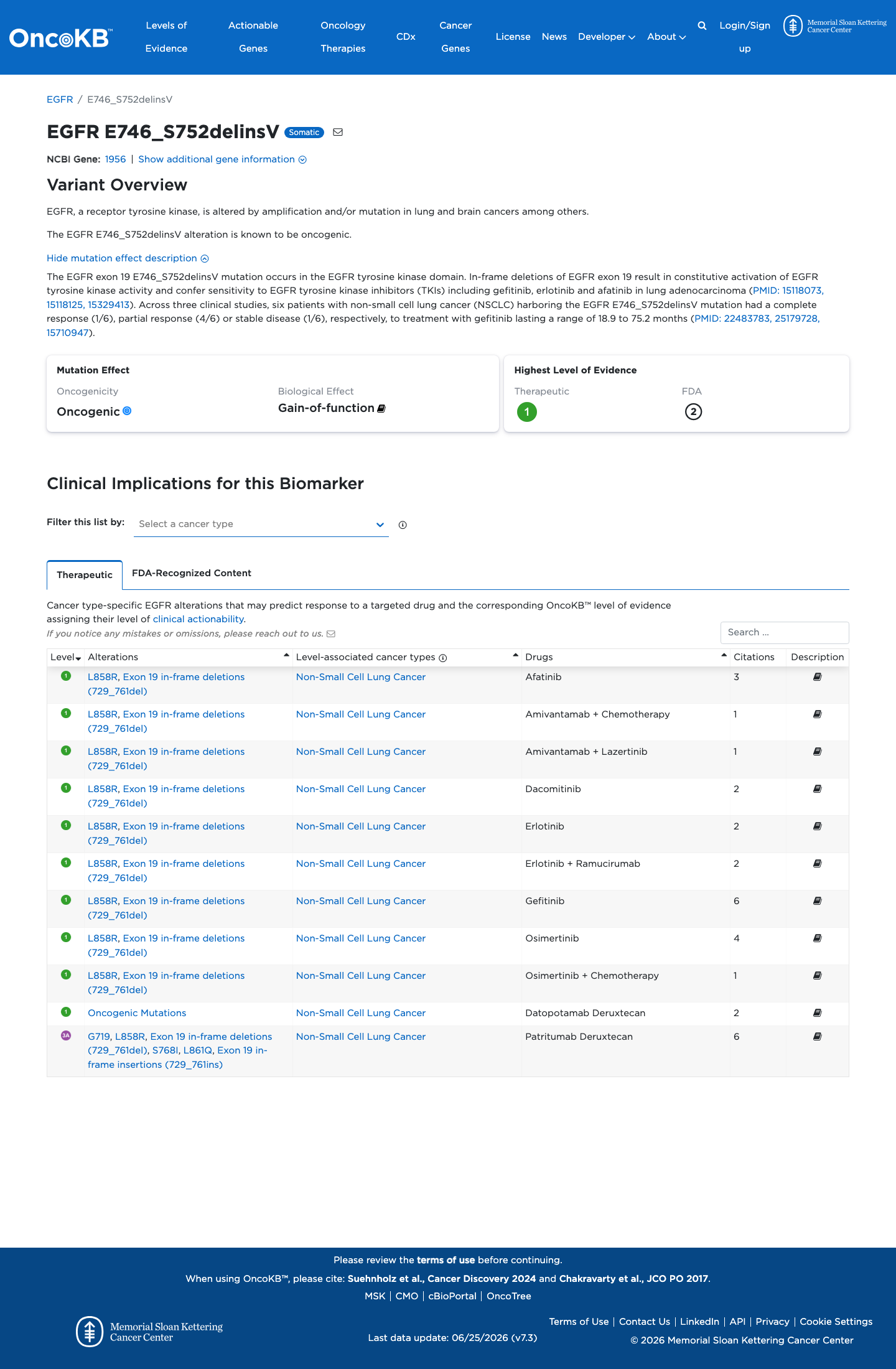Open the Contact Us footer link

coord(645,1322)
